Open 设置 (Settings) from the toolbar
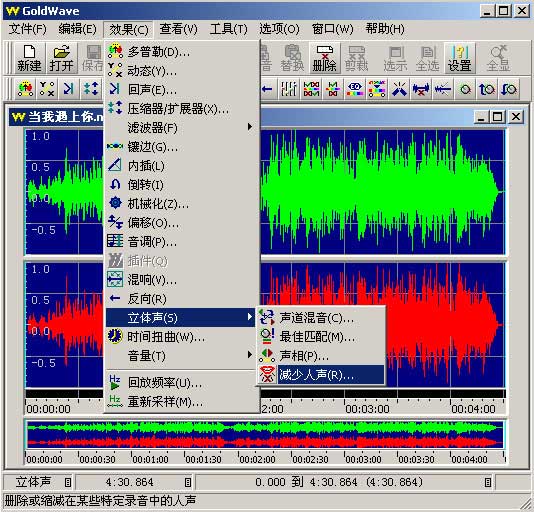 click(x=459, y=58)
